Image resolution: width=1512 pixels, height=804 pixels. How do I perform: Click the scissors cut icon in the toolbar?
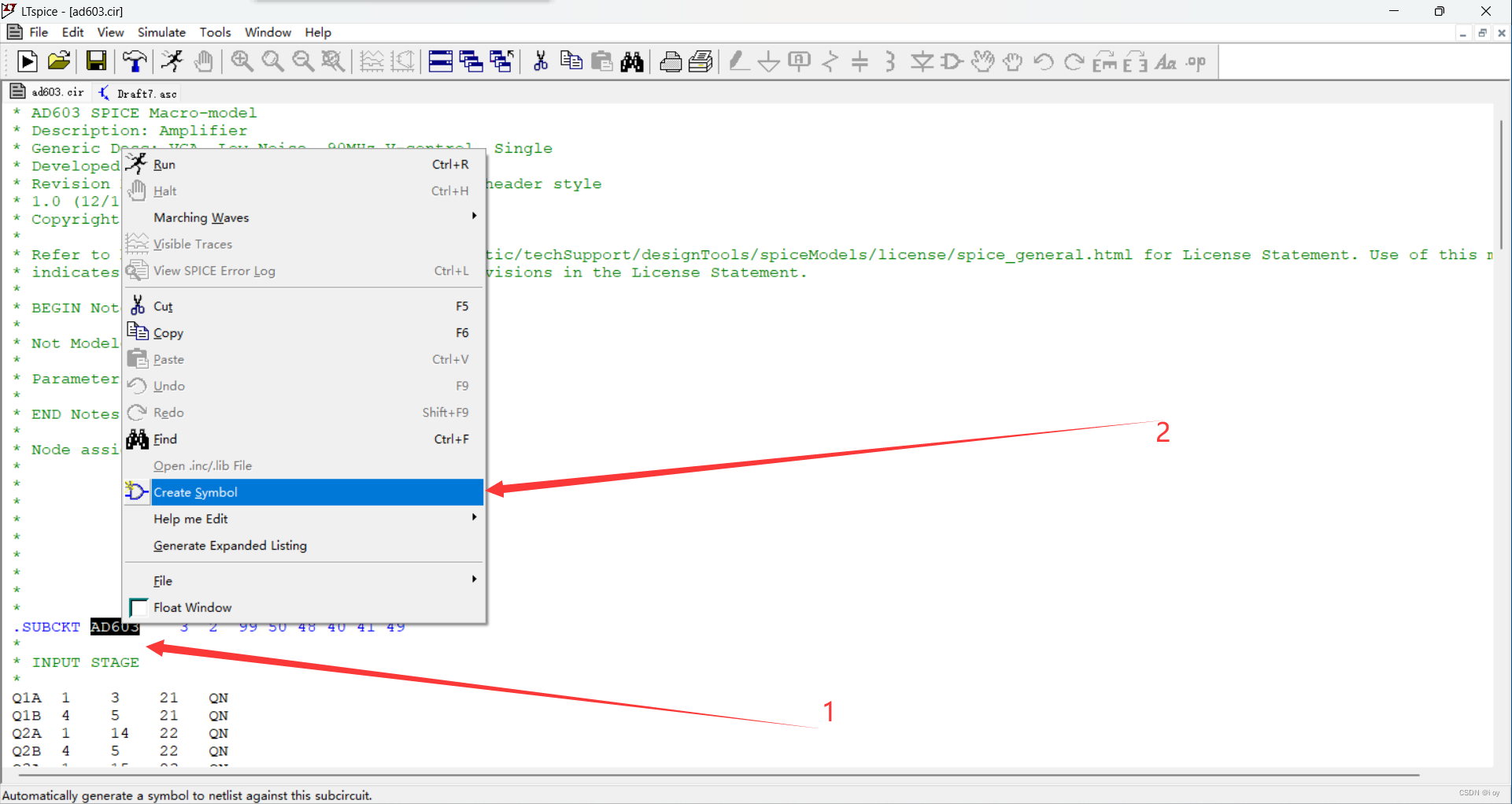541,61
